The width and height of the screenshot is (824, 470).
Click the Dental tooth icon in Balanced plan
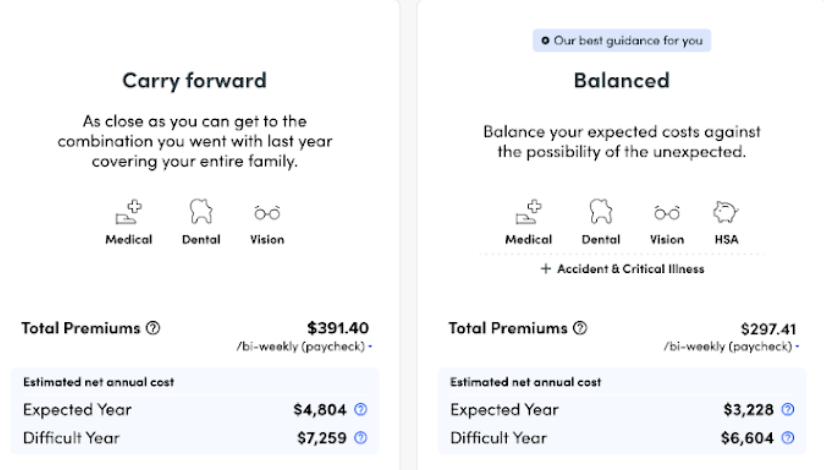click(x=600, y=212)
